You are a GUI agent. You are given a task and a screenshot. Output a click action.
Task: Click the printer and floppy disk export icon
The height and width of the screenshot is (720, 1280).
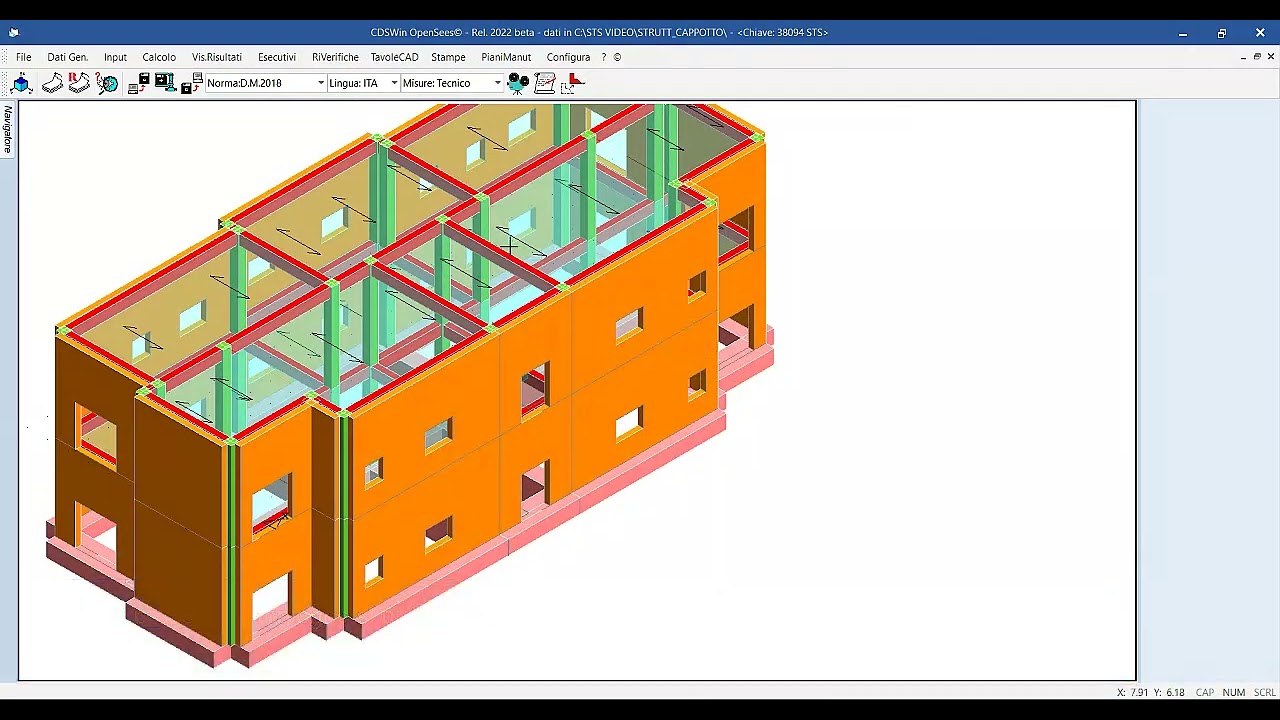click(x=138, y=83)
